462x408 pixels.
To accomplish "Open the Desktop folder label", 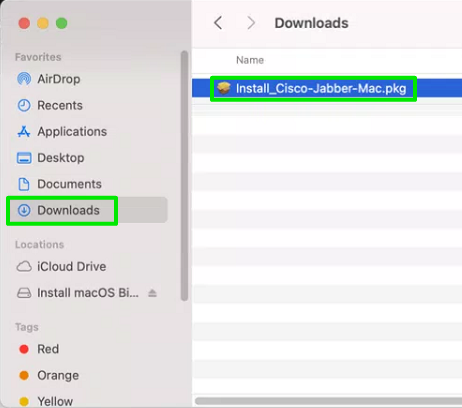I will tap(61, 158).
